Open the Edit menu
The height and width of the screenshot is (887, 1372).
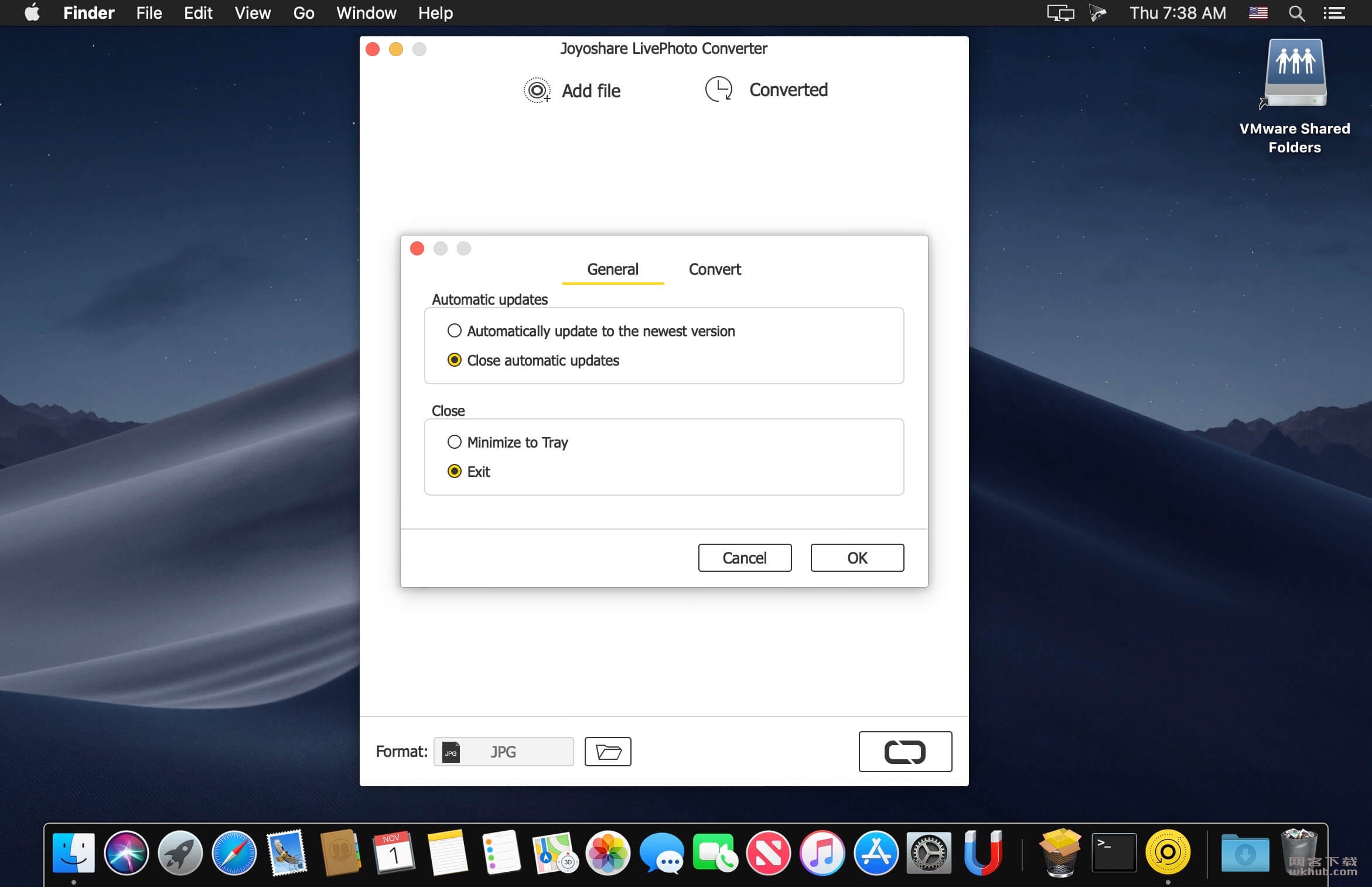(198, 13)
